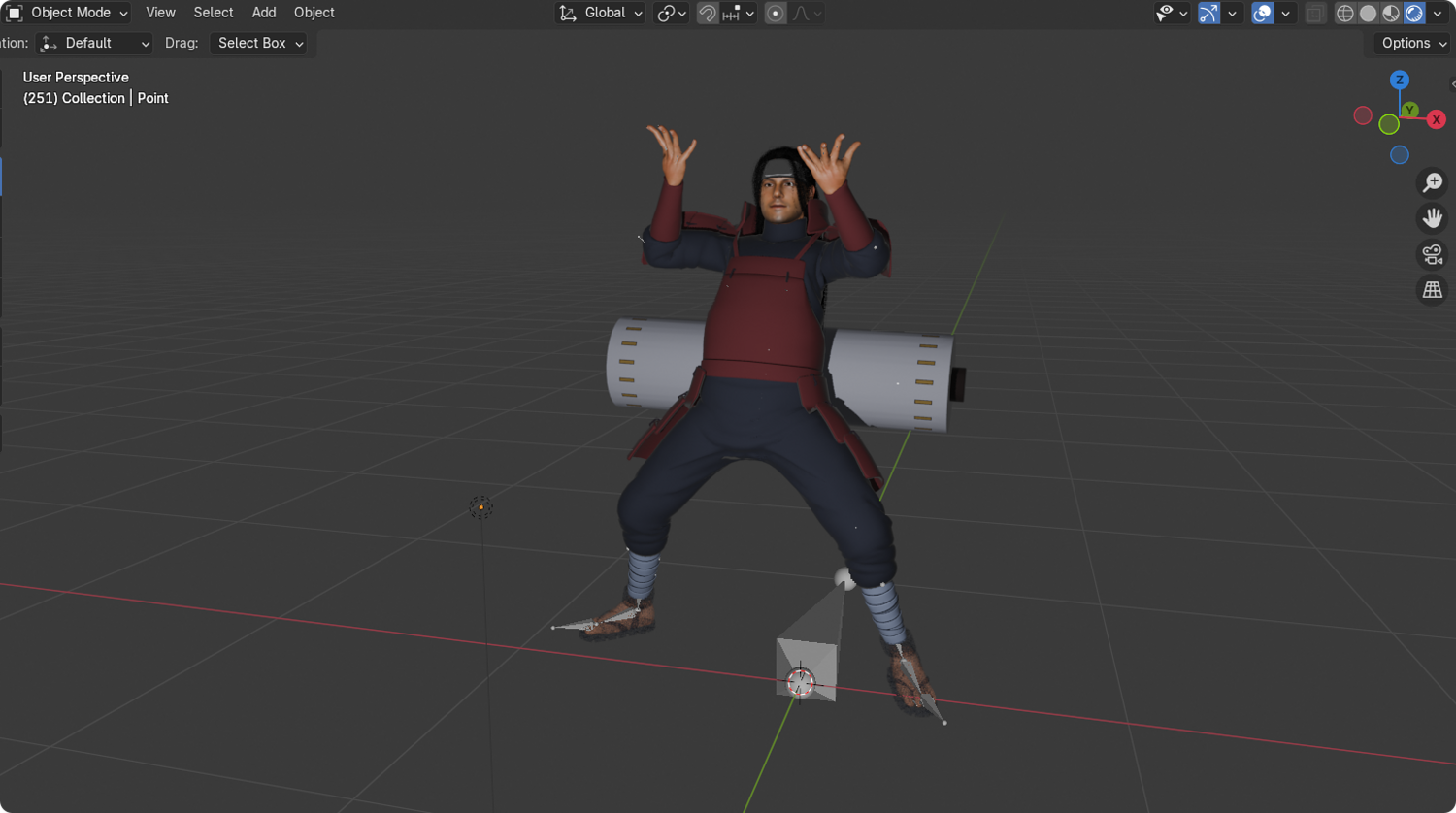The image size is (1456, 813).
Task: Click the negative X red gizmo circle
Action: pyautogui.click(x=1363, y=115)
